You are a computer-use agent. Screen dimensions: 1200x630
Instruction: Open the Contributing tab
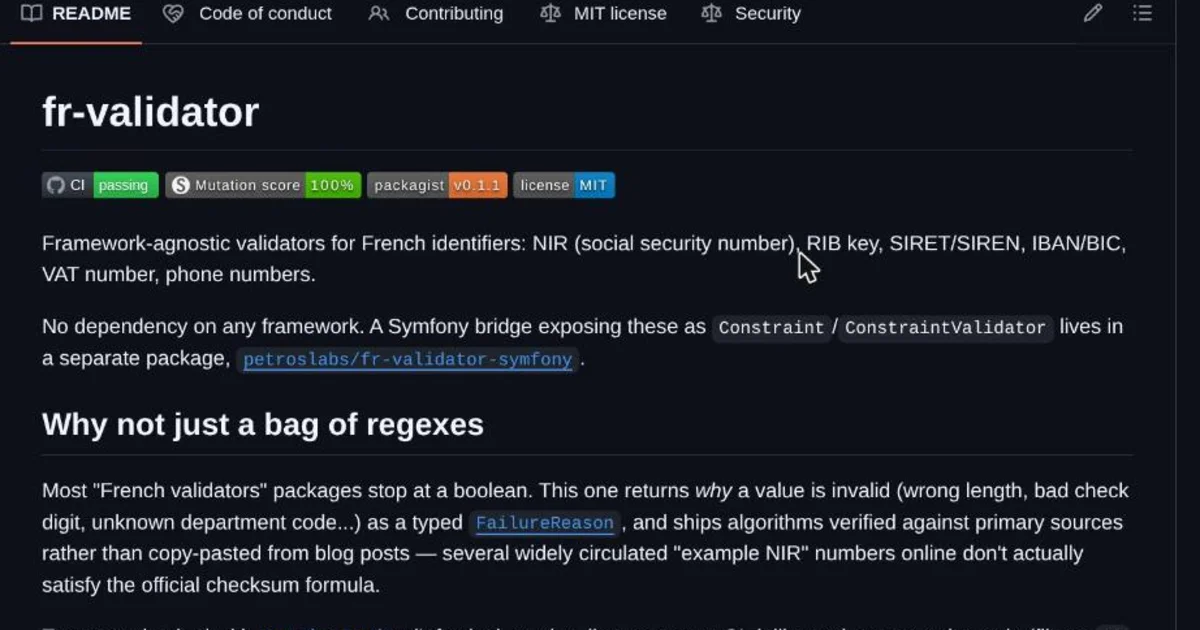pyautogui.click(x=436, y=14)
